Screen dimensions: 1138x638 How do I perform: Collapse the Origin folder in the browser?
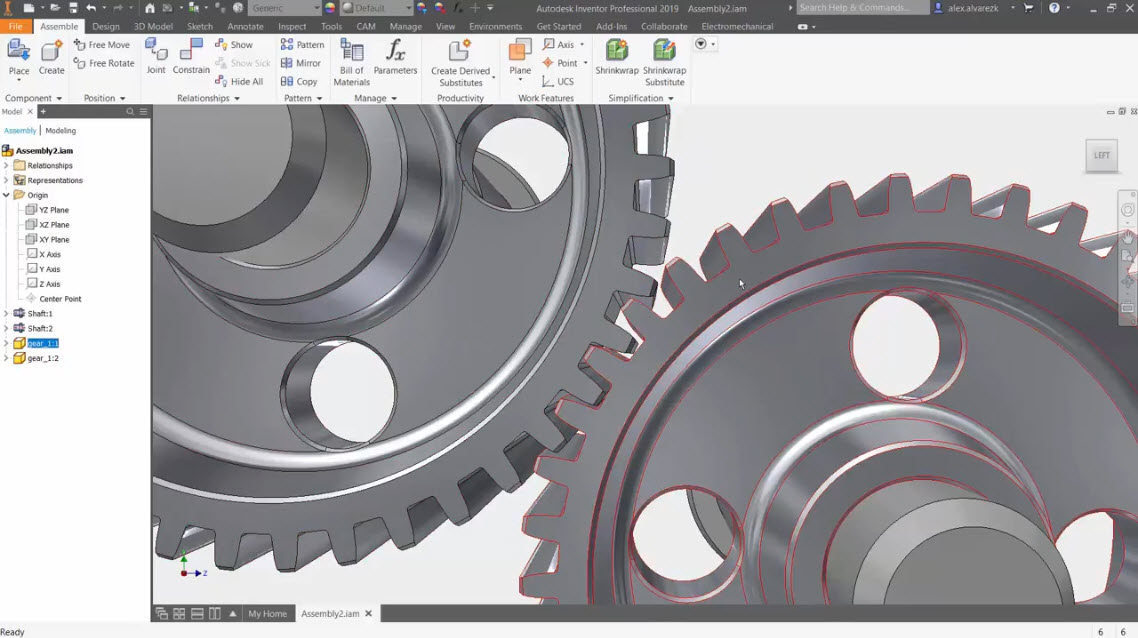click(x=8, y=194)
